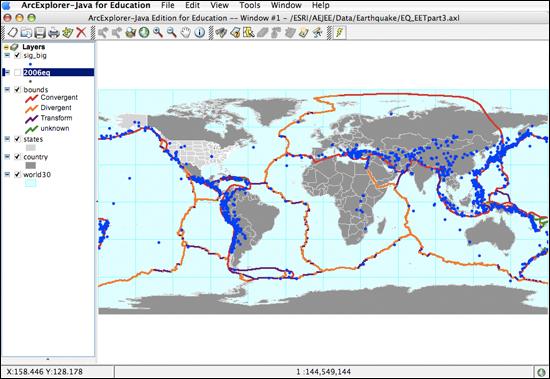The height and width of the screenshot is (379, 550).
Task: Collapse the Layers root node
Action: (6, 47)
